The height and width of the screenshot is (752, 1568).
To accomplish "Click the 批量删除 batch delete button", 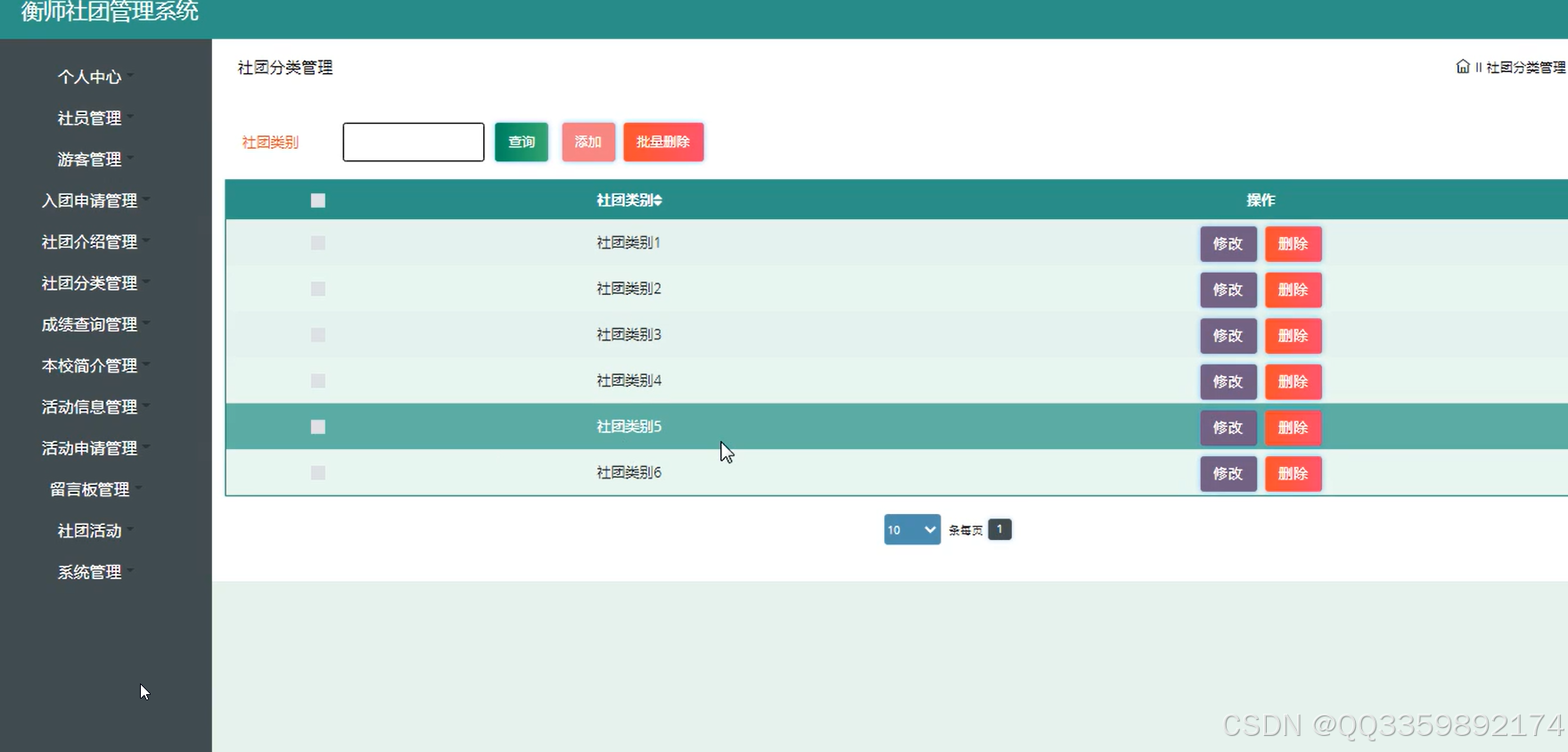I will 663,142.
